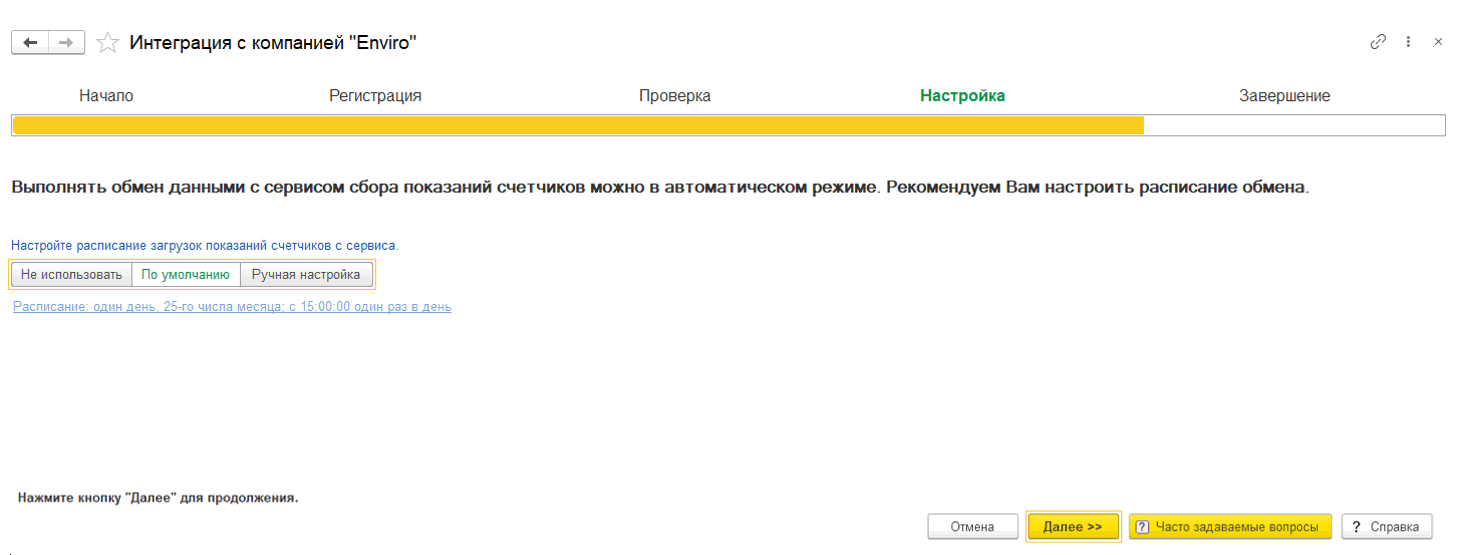
Task: Click the "Настройка" step label
Action: point(963,96)
